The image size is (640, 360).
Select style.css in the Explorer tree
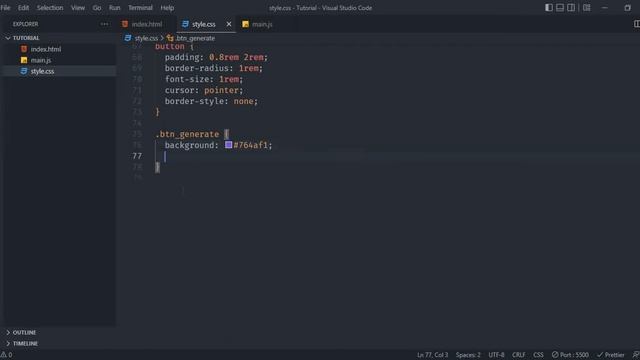pos(42,71)
